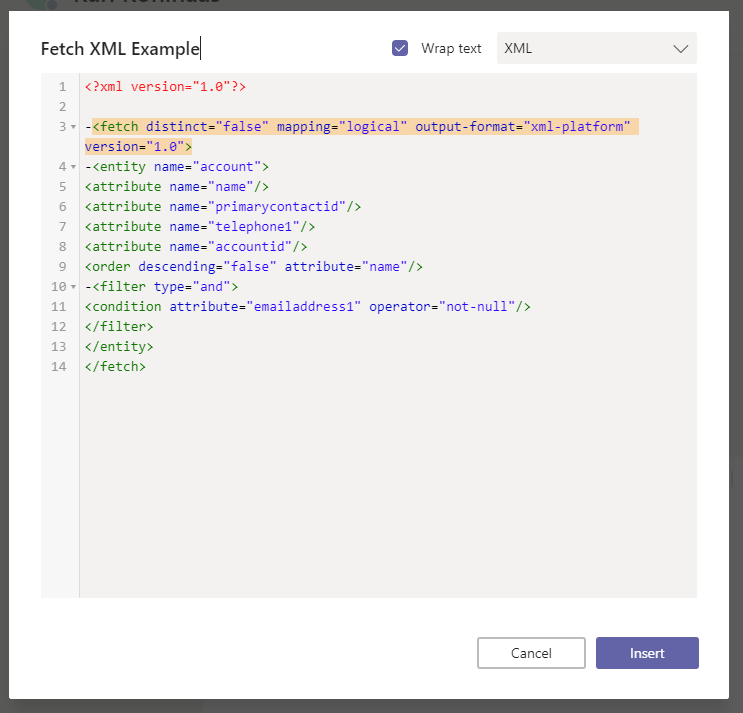The image size is (743, 713).
Task: Click the order descending="false" line
Action: (x=254, y=267)
